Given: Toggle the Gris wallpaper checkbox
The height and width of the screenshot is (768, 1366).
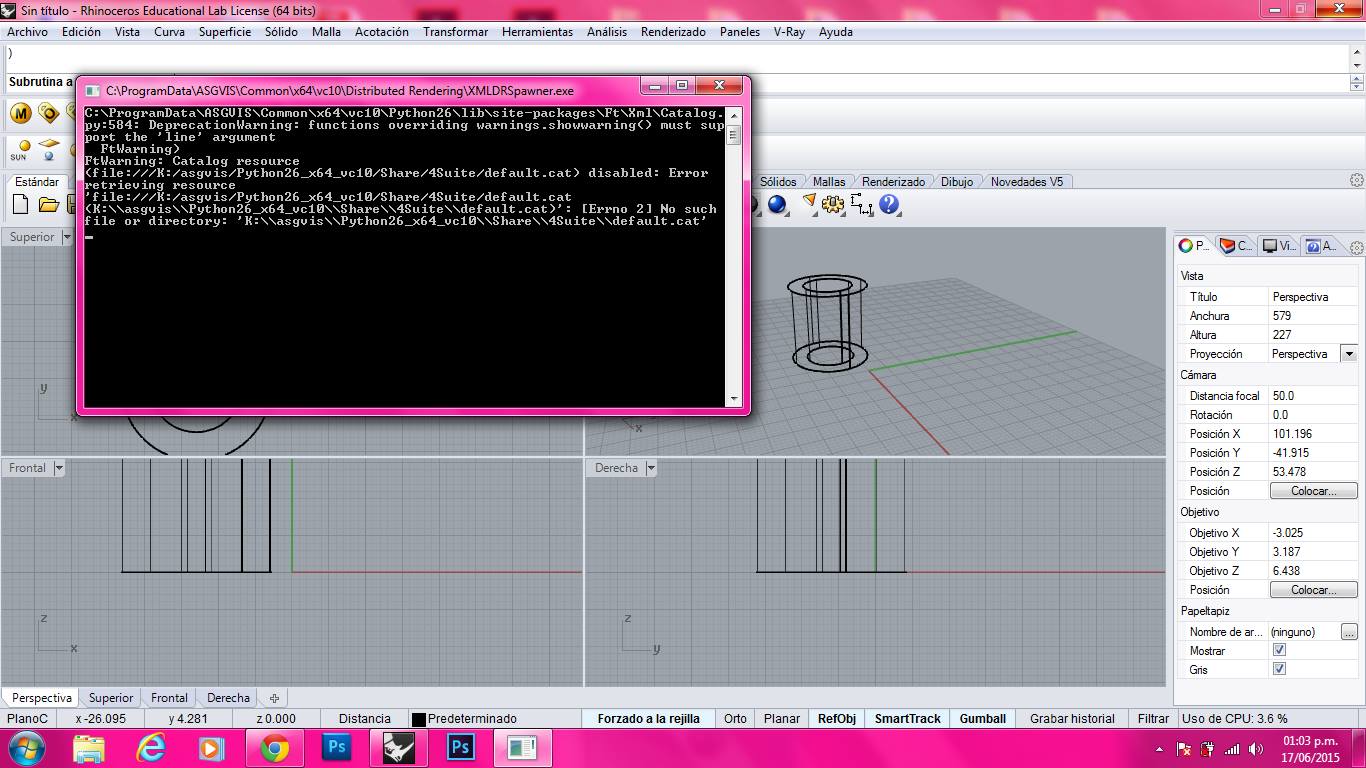Looking at the screenshot, I should click(x=1279, y=669).
